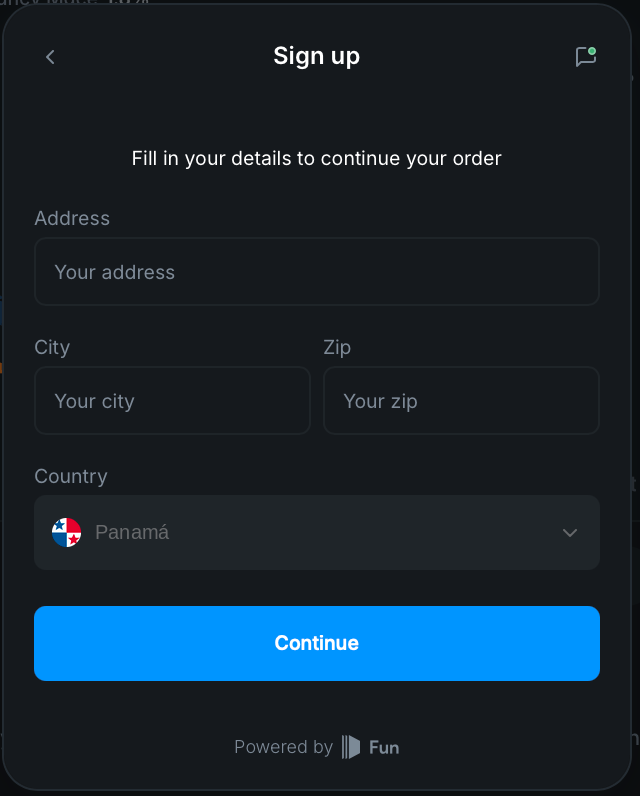Focus the Your zip input field

coord(461,401)
